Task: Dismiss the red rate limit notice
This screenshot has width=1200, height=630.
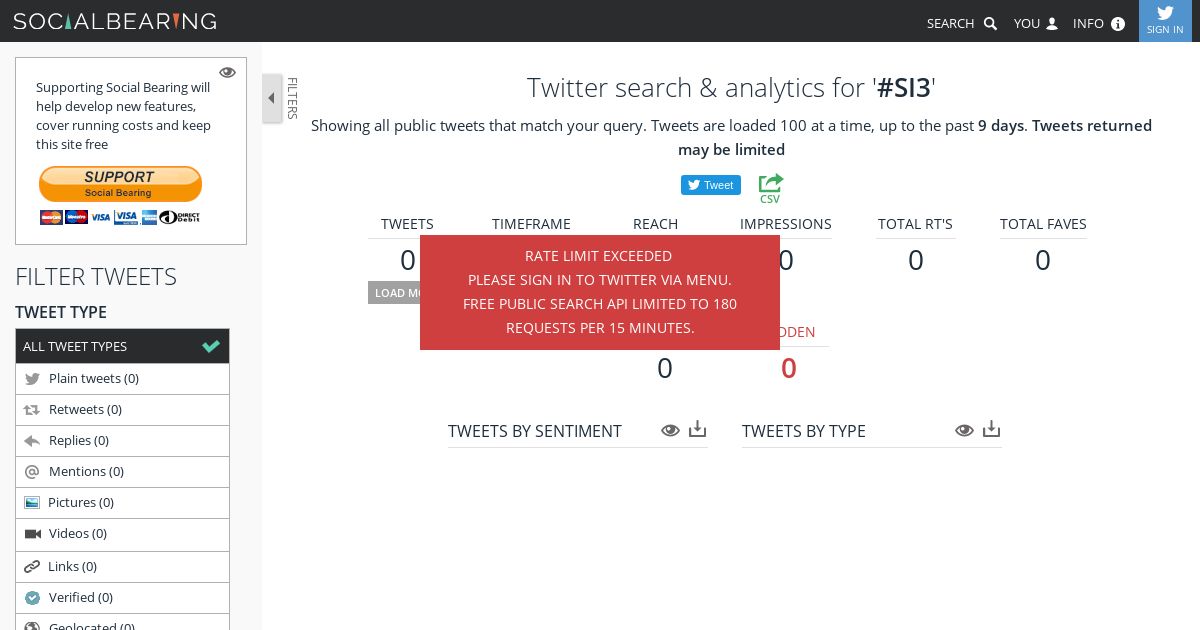Action: [600, 292]
